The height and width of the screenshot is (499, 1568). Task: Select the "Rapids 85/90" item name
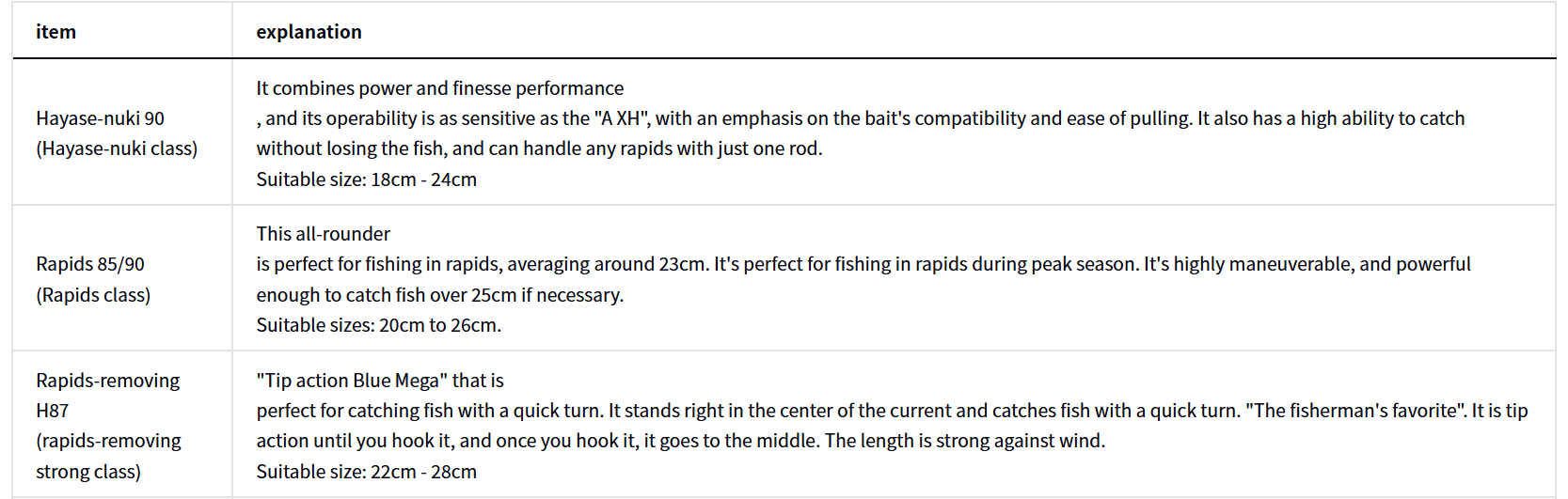pos(90,264)
